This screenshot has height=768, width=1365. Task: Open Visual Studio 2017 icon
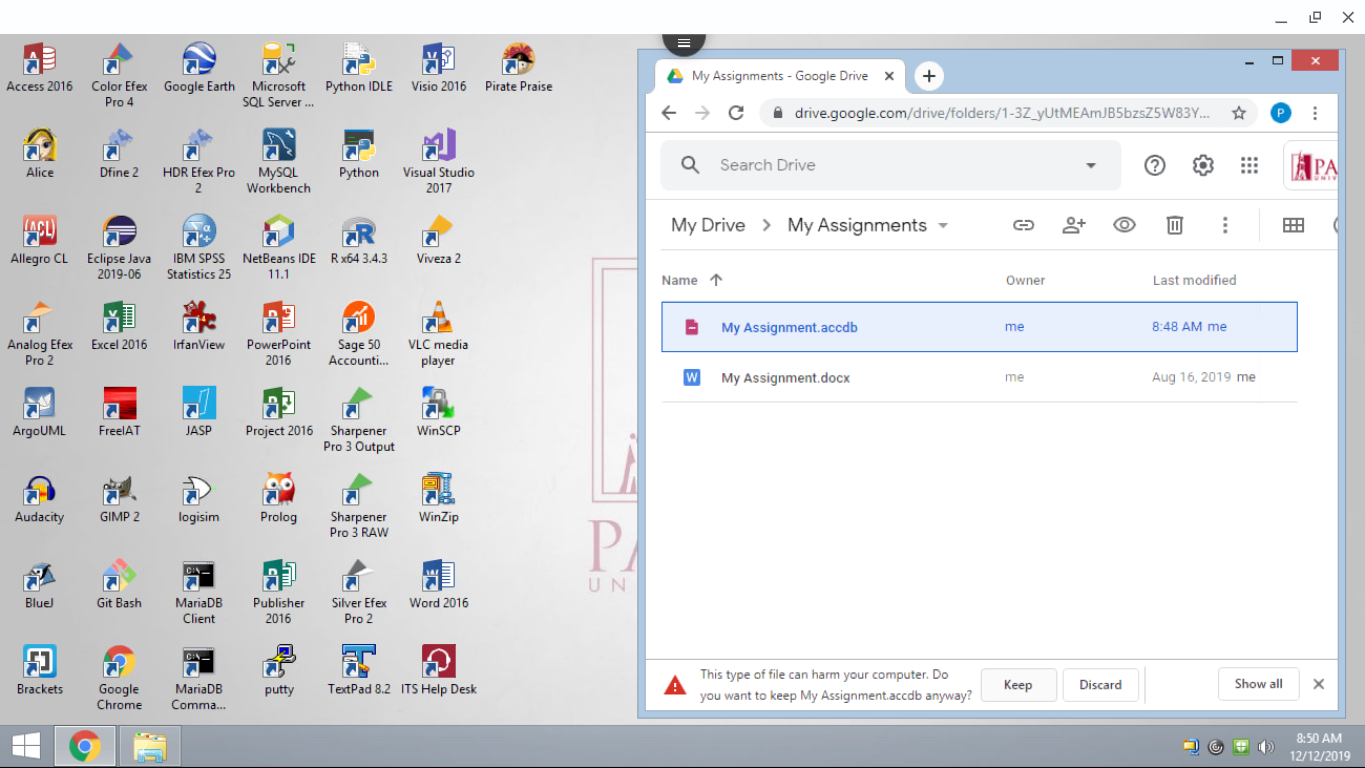point(439,161)
